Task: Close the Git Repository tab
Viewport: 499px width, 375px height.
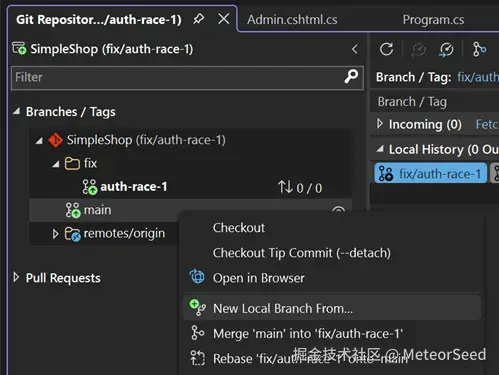Action: pyautogui.click(x=223, y=19)
